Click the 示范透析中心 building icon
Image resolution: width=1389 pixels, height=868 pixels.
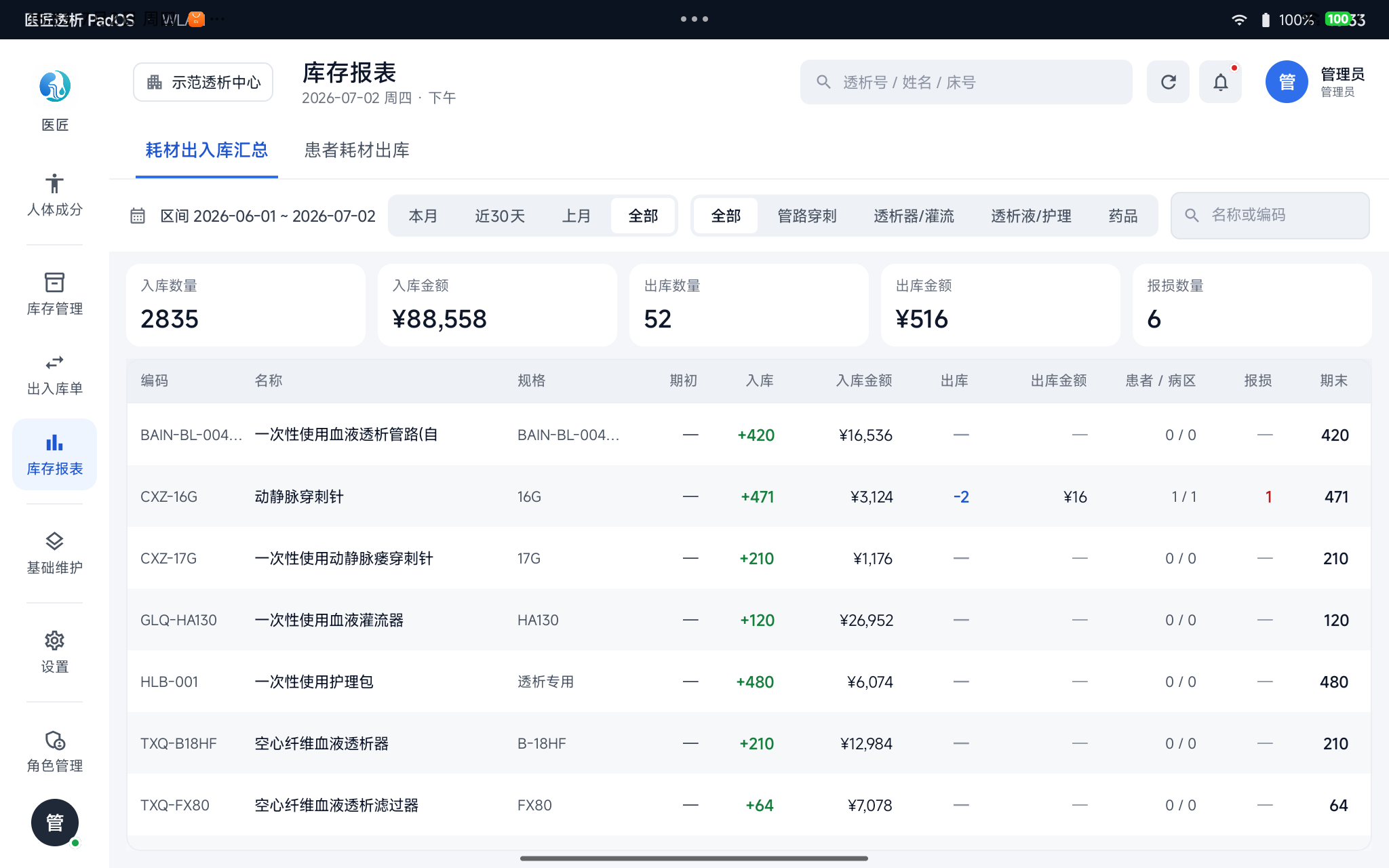155,82
